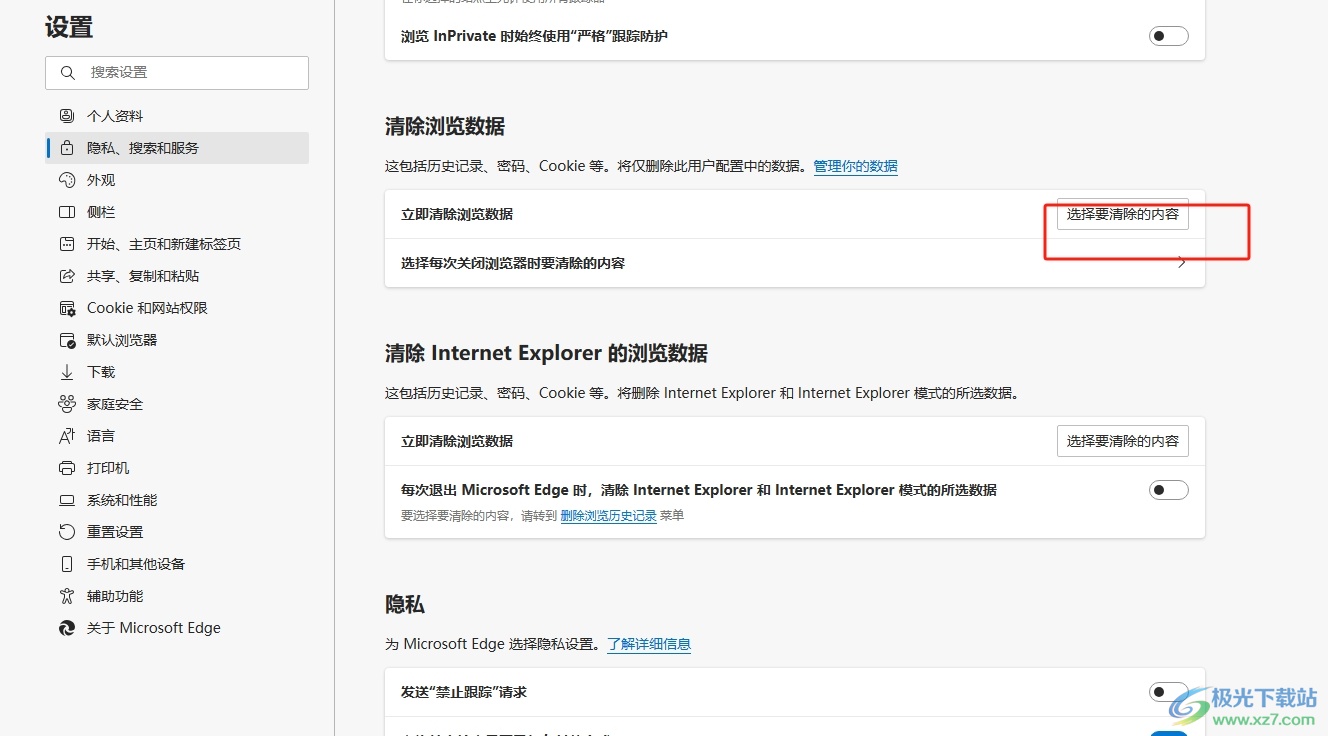Viewport: 1328px width, 736px height.
Task: Open the 选择每次关闭浏览器时要清除的内容 chevron arrow
Action: click(1181, 263)
